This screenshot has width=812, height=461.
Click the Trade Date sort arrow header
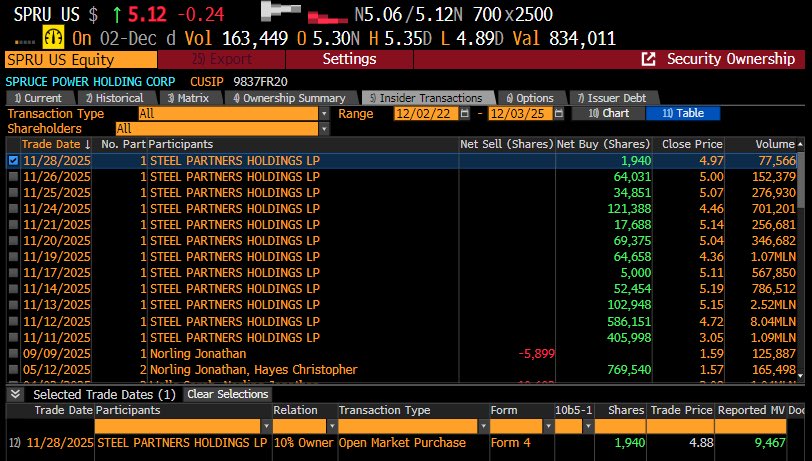pyautogui.click(x=56, y=144)
